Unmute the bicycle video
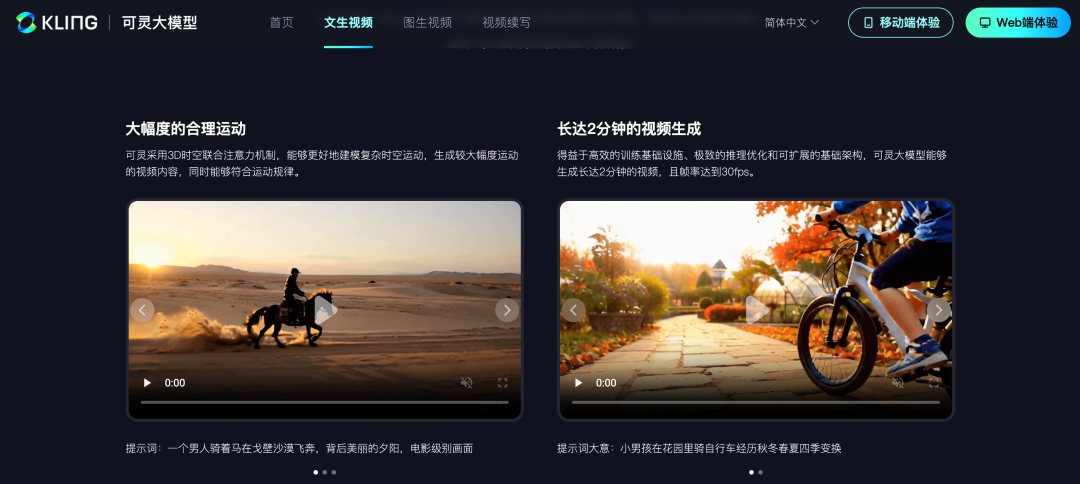Screen dimensions: 1080x484 (x=897, y=383)
